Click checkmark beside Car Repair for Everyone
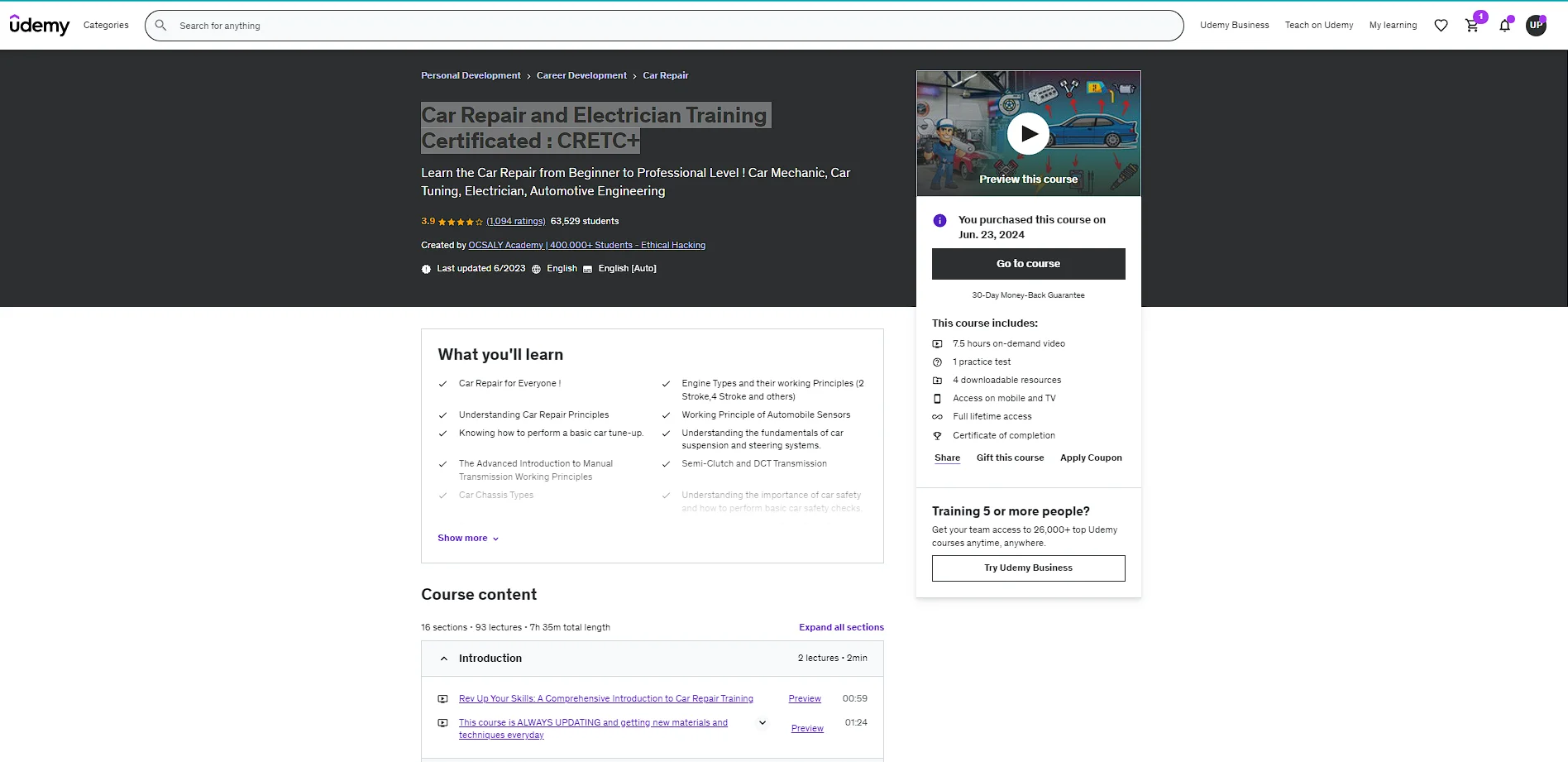 (442, 384)
